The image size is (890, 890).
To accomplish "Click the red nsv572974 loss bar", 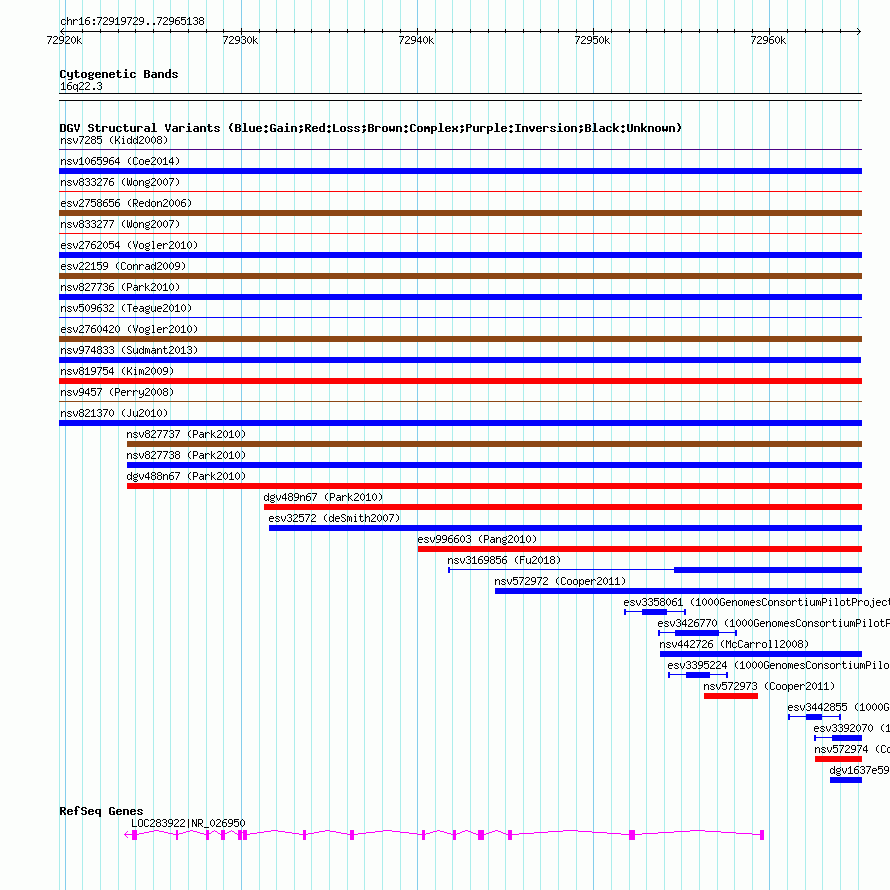I will click(x=838, y=759).
